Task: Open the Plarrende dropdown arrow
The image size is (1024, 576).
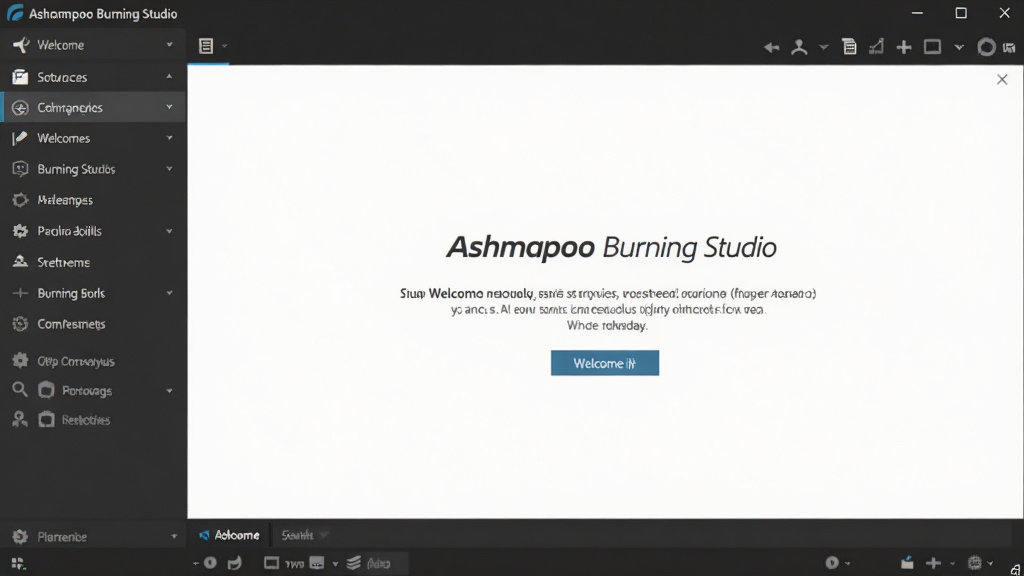Action: [x=174, y=537]
